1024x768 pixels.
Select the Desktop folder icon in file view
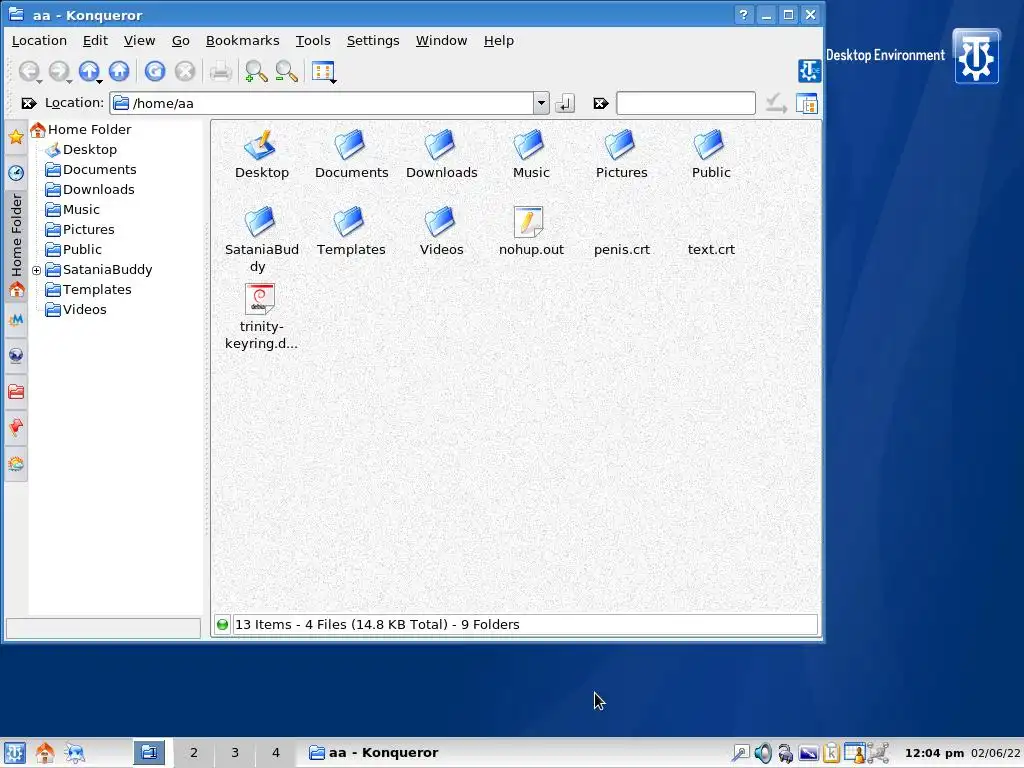(261, 155)
